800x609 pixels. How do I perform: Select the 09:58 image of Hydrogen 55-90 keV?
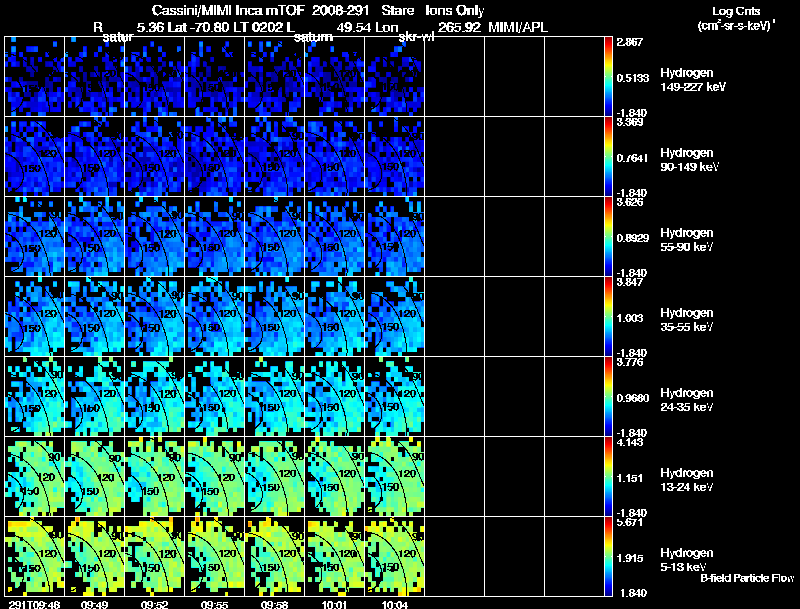(274, 237)
